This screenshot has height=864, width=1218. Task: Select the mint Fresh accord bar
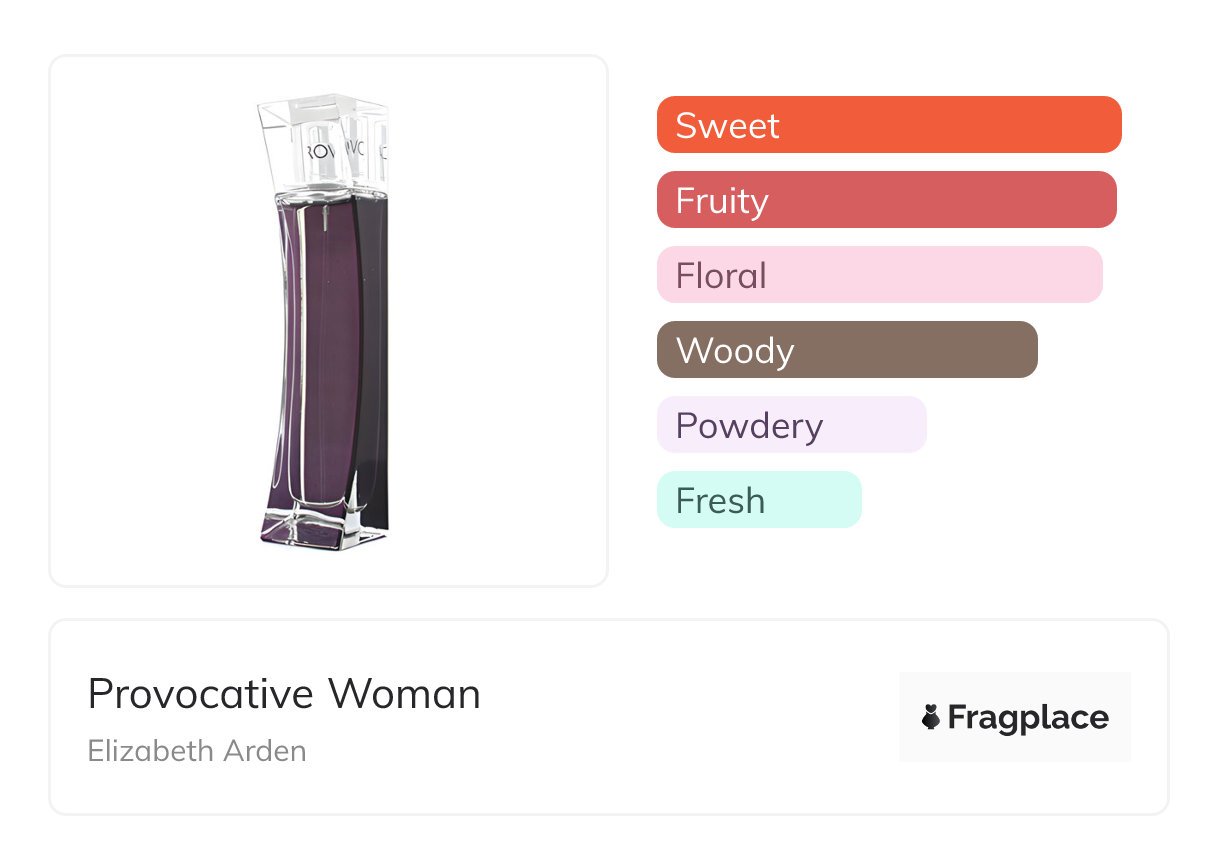(x=759, y=500)
